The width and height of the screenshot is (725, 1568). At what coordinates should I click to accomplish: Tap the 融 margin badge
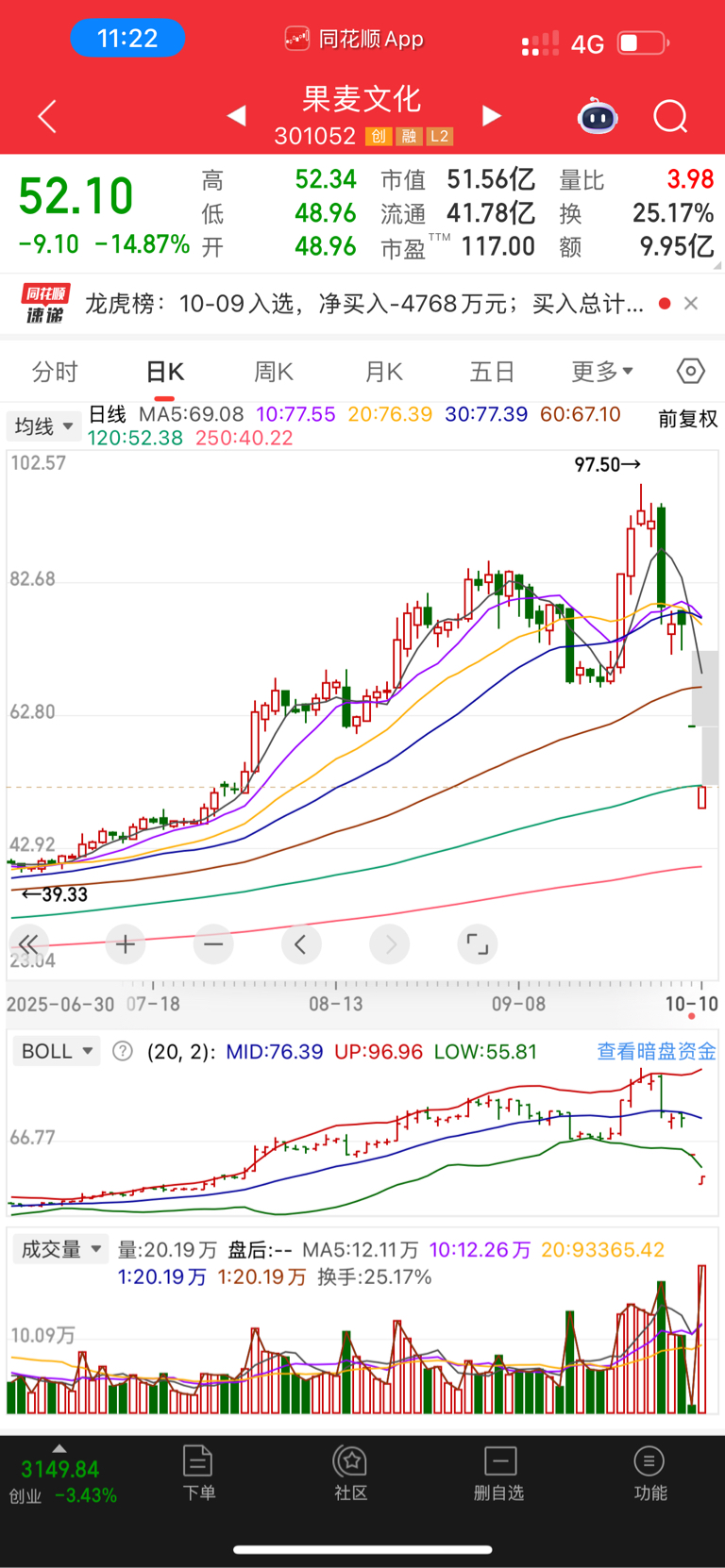point(409,137)
